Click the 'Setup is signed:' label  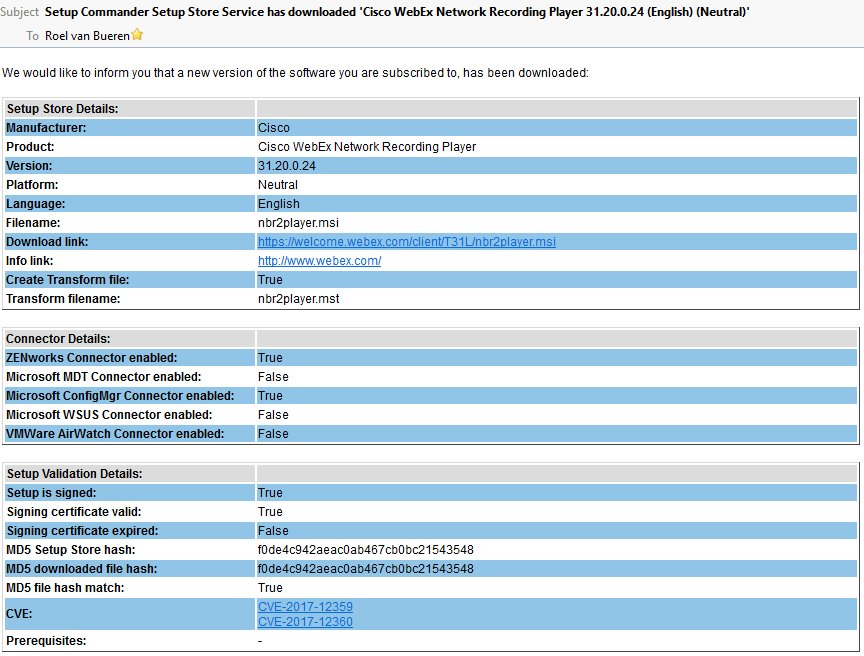51,493
